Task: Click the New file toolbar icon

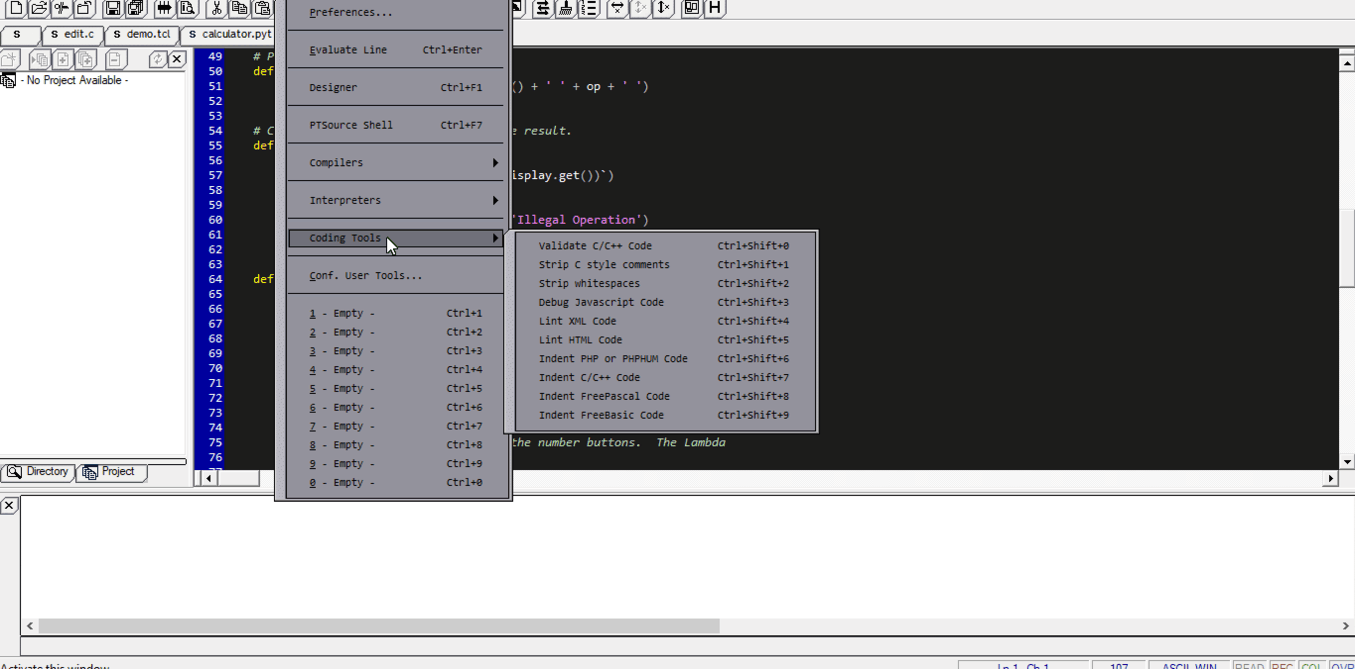Action: (x=15, y=9)
